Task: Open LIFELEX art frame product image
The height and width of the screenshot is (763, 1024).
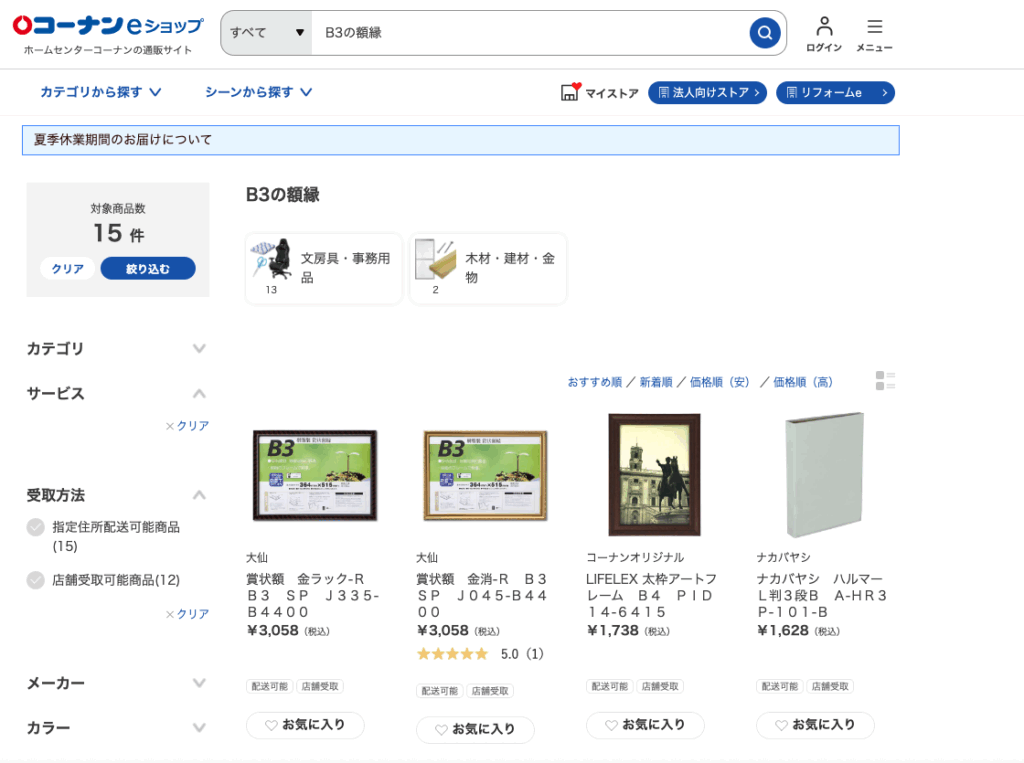Action: [x=654, y=475]
